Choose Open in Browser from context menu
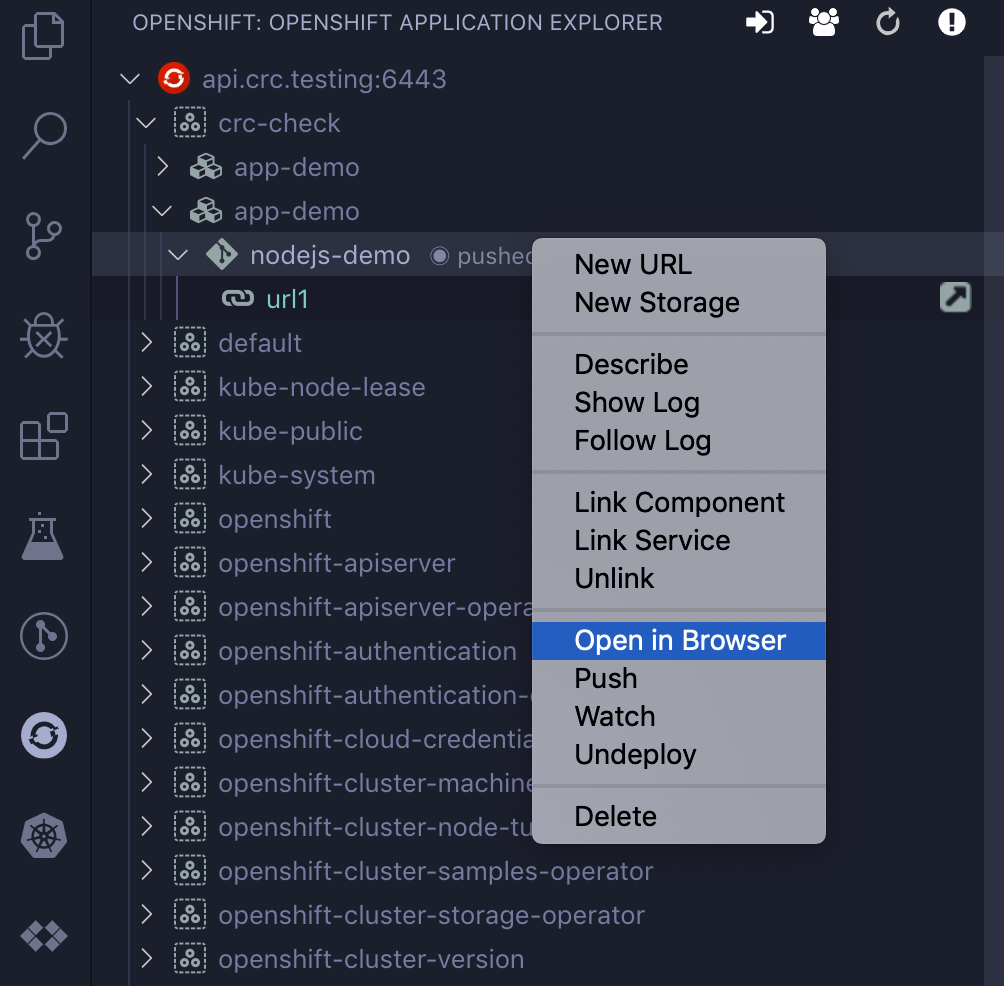This screenshot has width=1004, height=986. click(x=679, y=641)
